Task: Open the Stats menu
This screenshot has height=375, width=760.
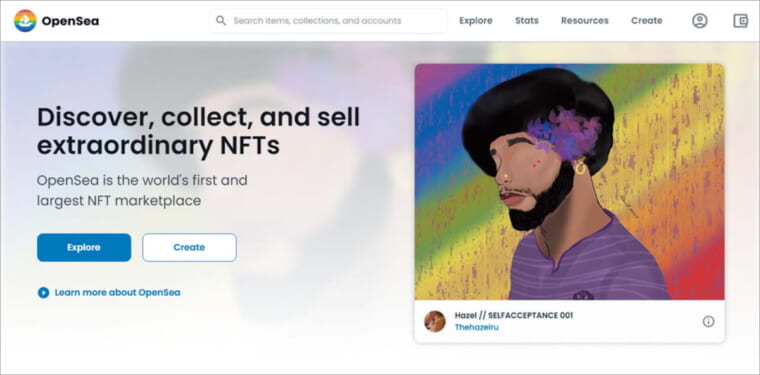Action: tap(527, 21)
